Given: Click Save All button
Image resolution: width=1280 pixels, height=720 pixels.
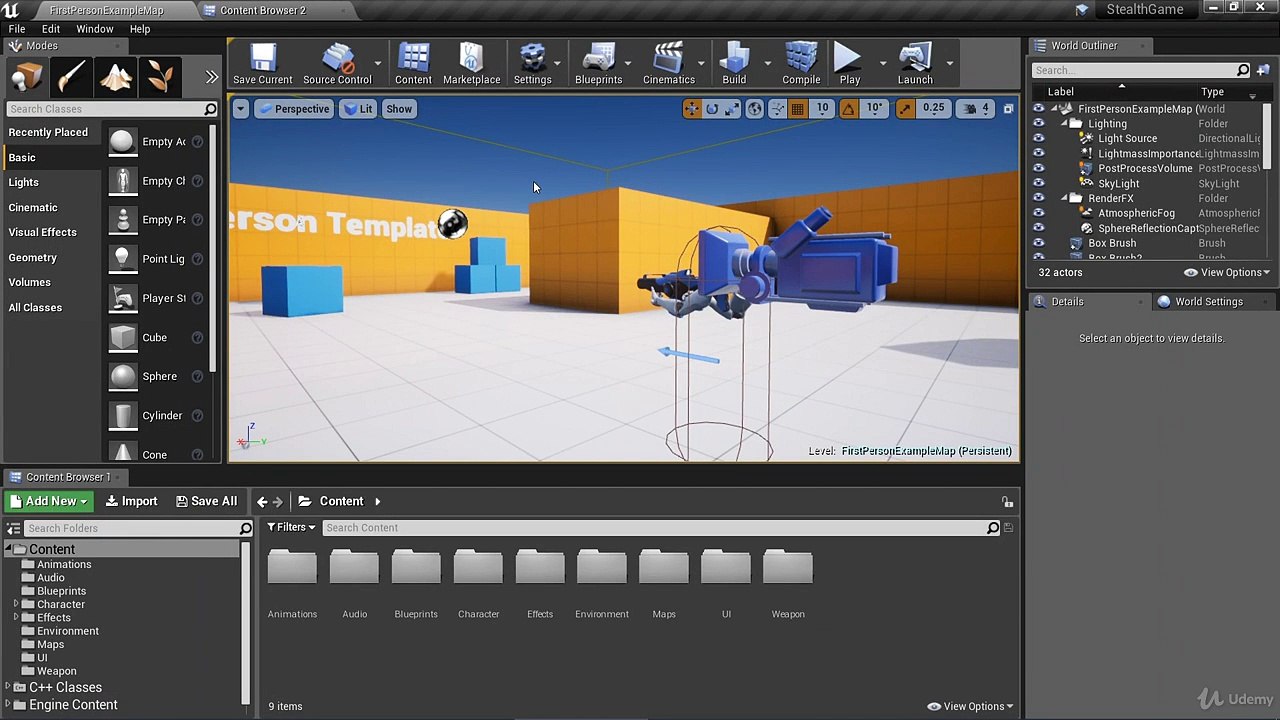Looking at the screenshot, I should (206, 501).
